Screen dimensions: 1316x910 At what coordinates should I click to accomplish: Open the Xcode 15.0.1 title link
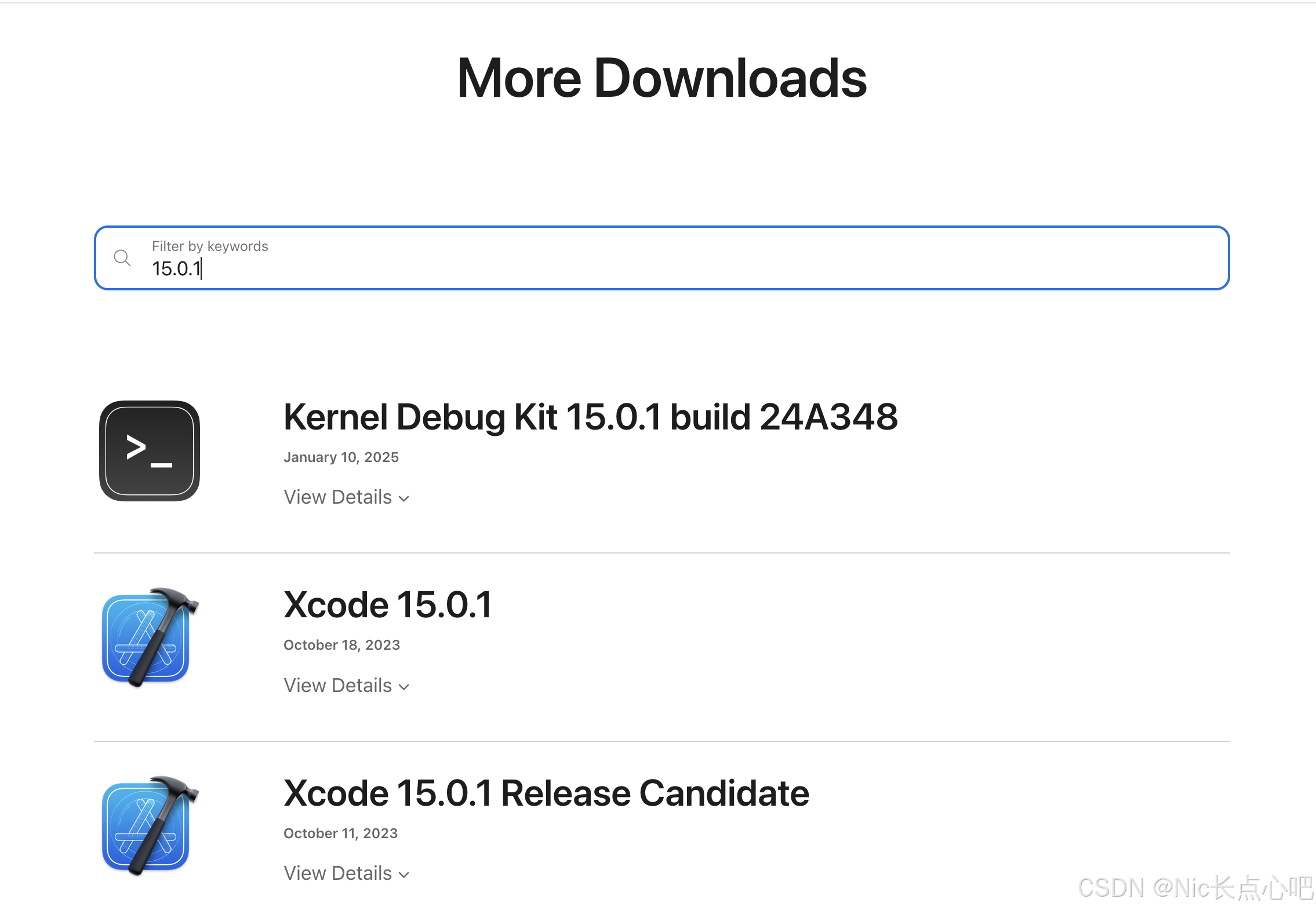pos(387,604)
